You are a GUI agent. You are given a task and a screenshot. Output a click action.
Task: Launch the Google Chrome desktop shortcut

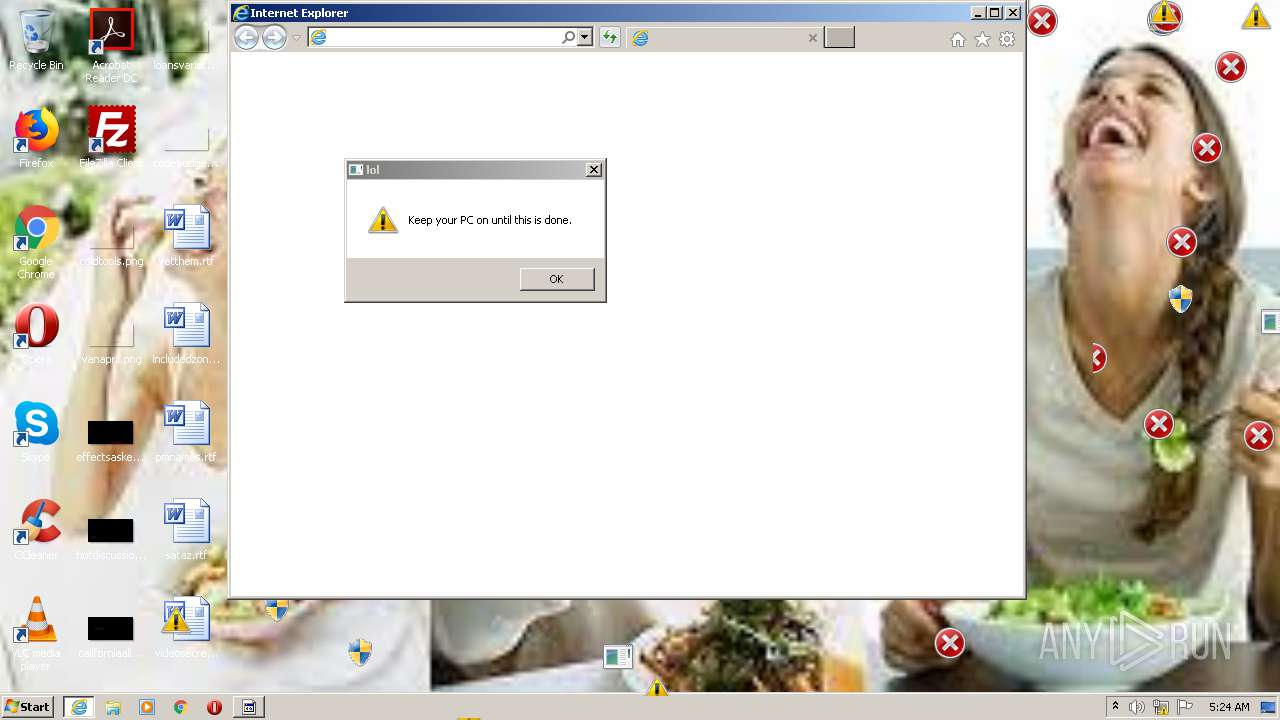[x=36, y=243]
